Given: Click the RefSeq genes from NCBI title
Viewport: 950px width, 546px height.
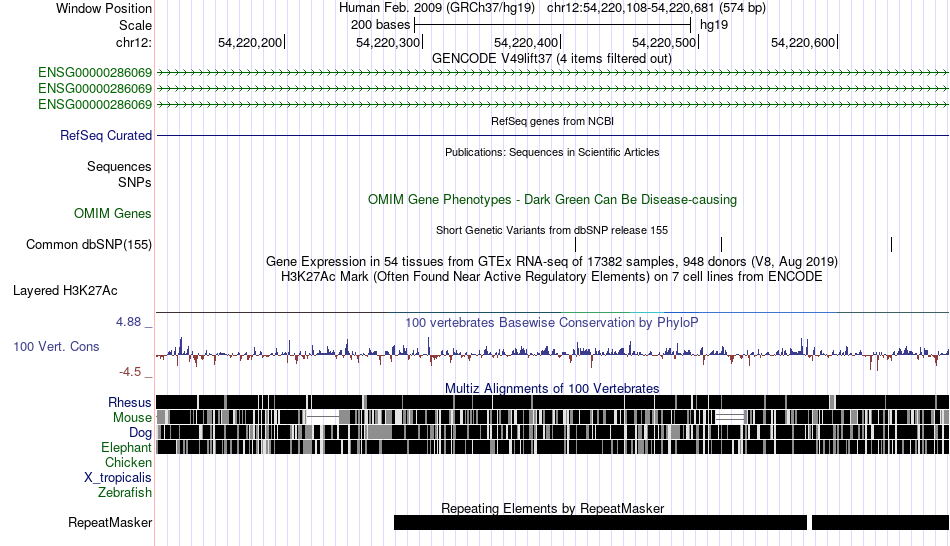Looking at the screenshot, I should (x=552, y=121).
